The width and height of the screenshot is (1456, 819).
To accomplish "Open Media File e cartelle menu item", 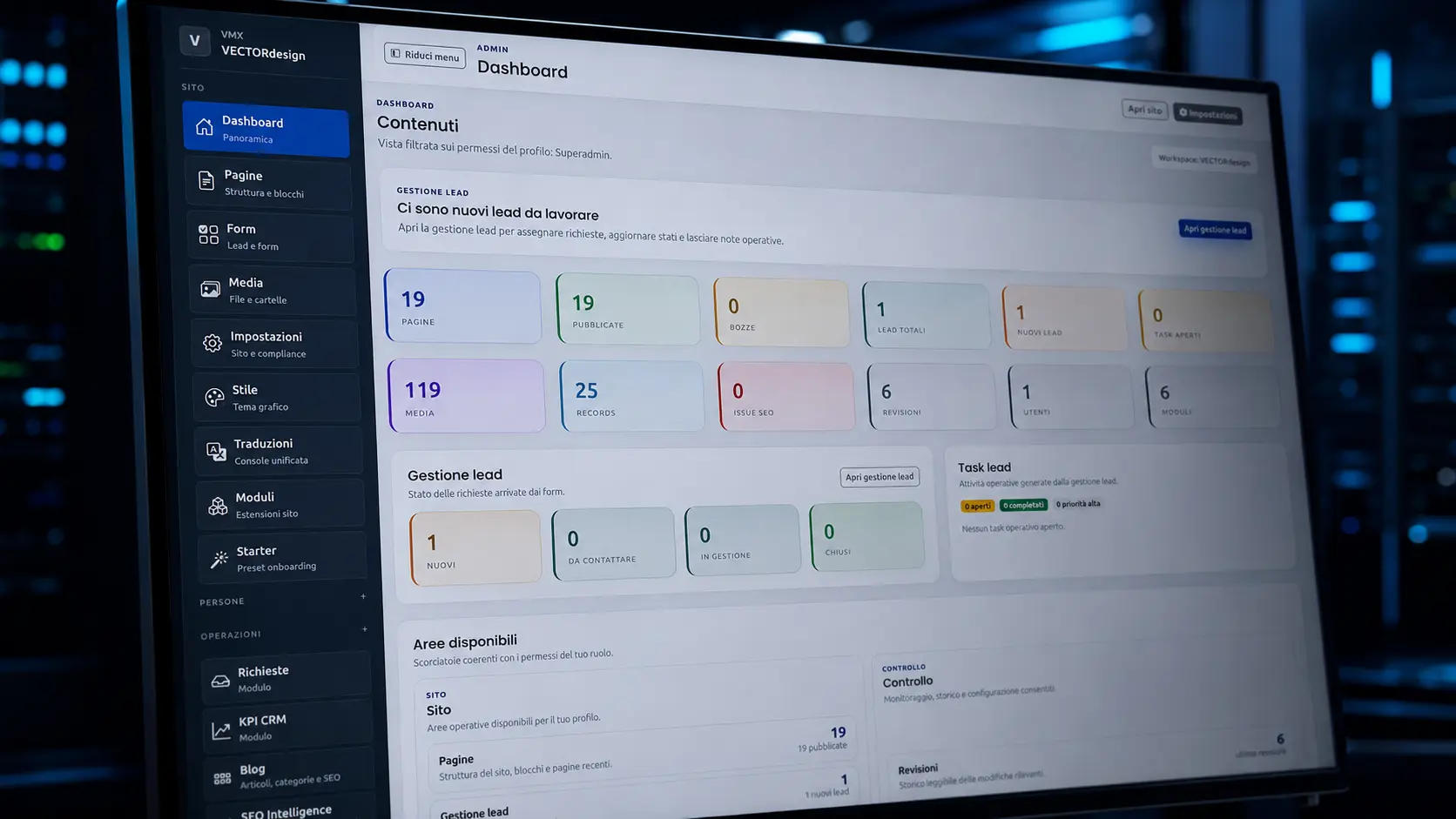I will (273, 291).
